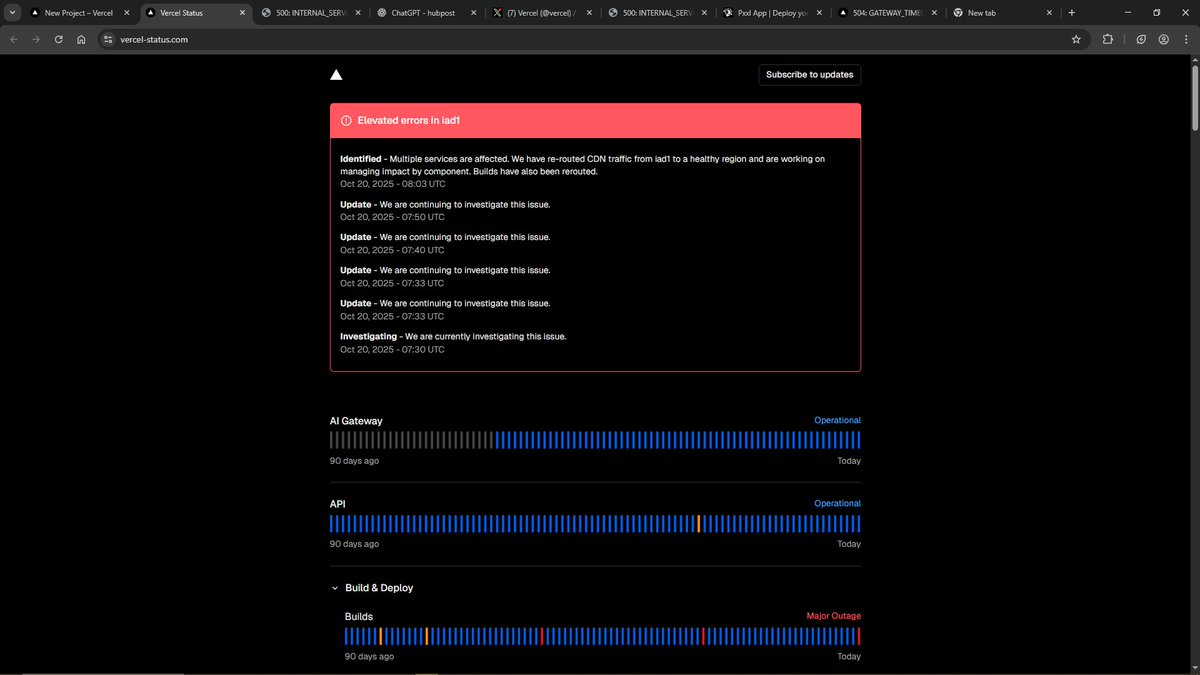Viewport: 1200px width, 675px height.
Task: Switch to the New tab tab
Action: pos(1002,13)
